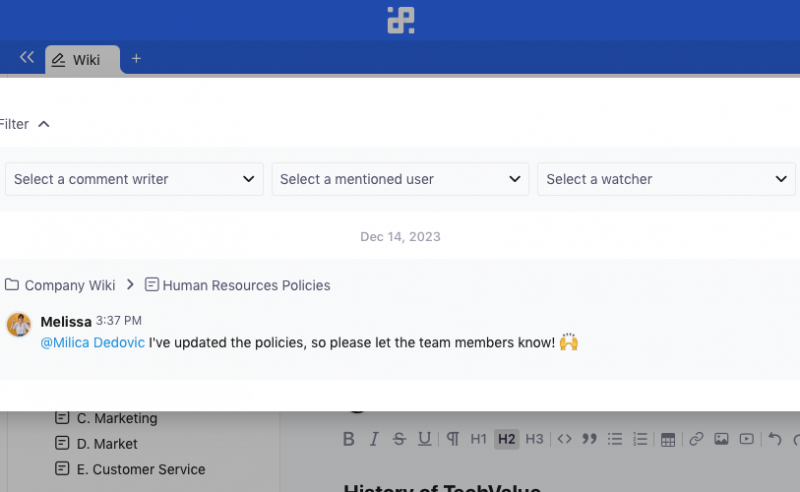The height and width of the screenshot is (492, 800).
Task: Click the Bold formatting icon
Action: (x=349, y=439)
